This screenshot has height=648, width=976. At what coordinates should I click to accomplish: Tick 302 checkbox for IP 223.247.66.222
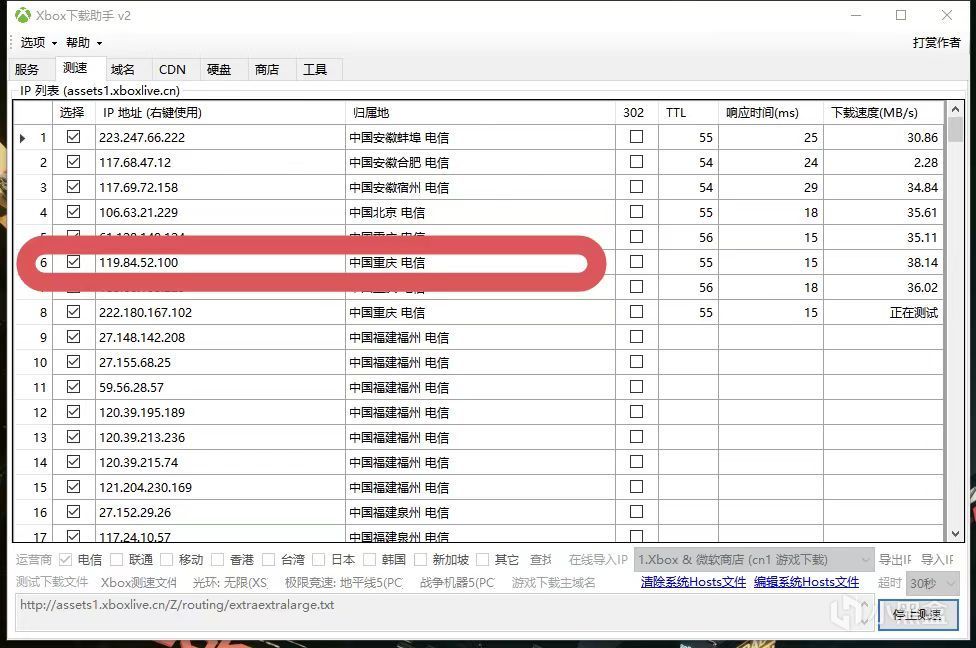pos(636,136)
